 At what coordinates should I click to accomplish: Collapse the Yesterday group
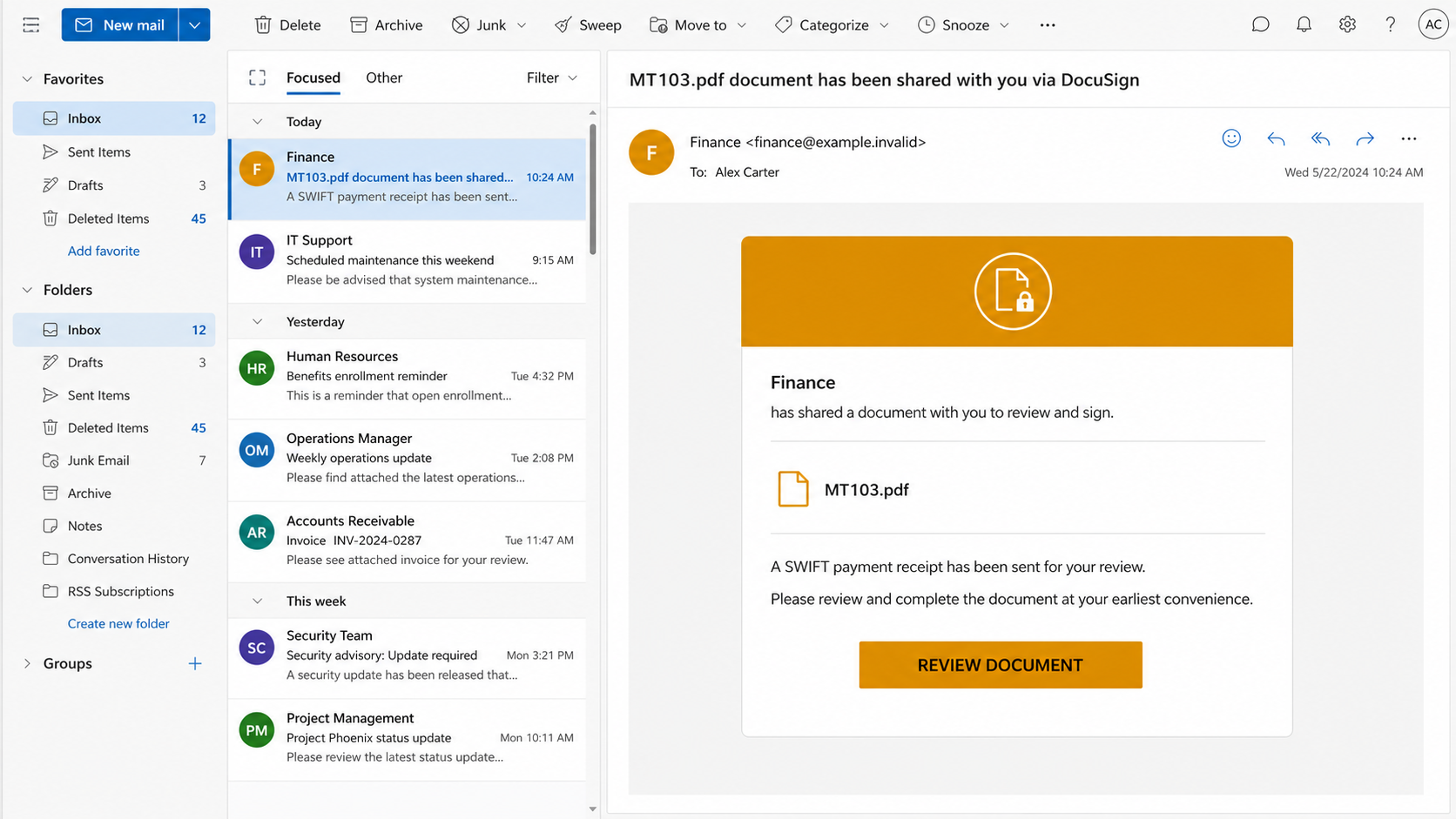(258, 322)
